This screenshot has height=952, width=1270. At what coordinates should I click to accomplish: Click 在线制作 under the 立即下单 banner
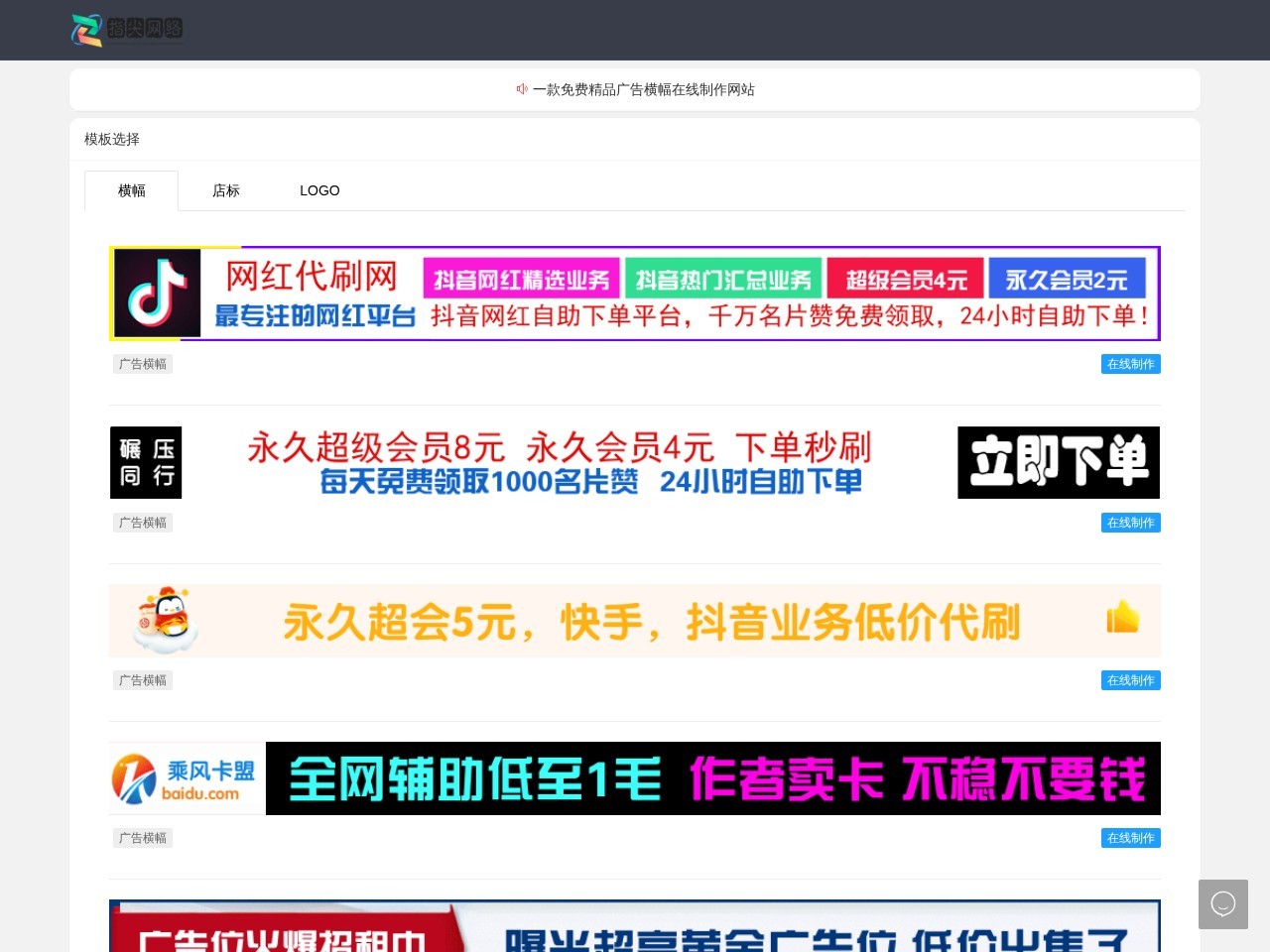[1131, 523]
